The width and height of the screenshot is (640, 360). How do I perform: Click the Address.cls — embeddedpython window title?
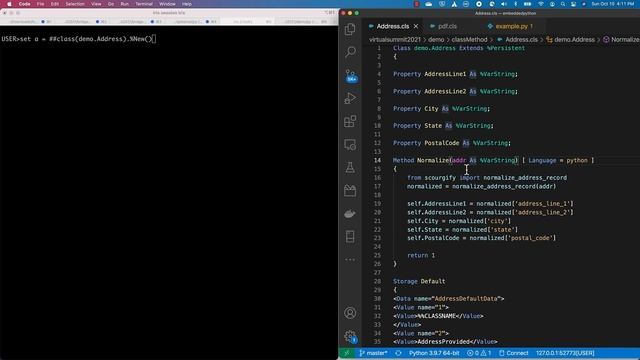[505, 13]
